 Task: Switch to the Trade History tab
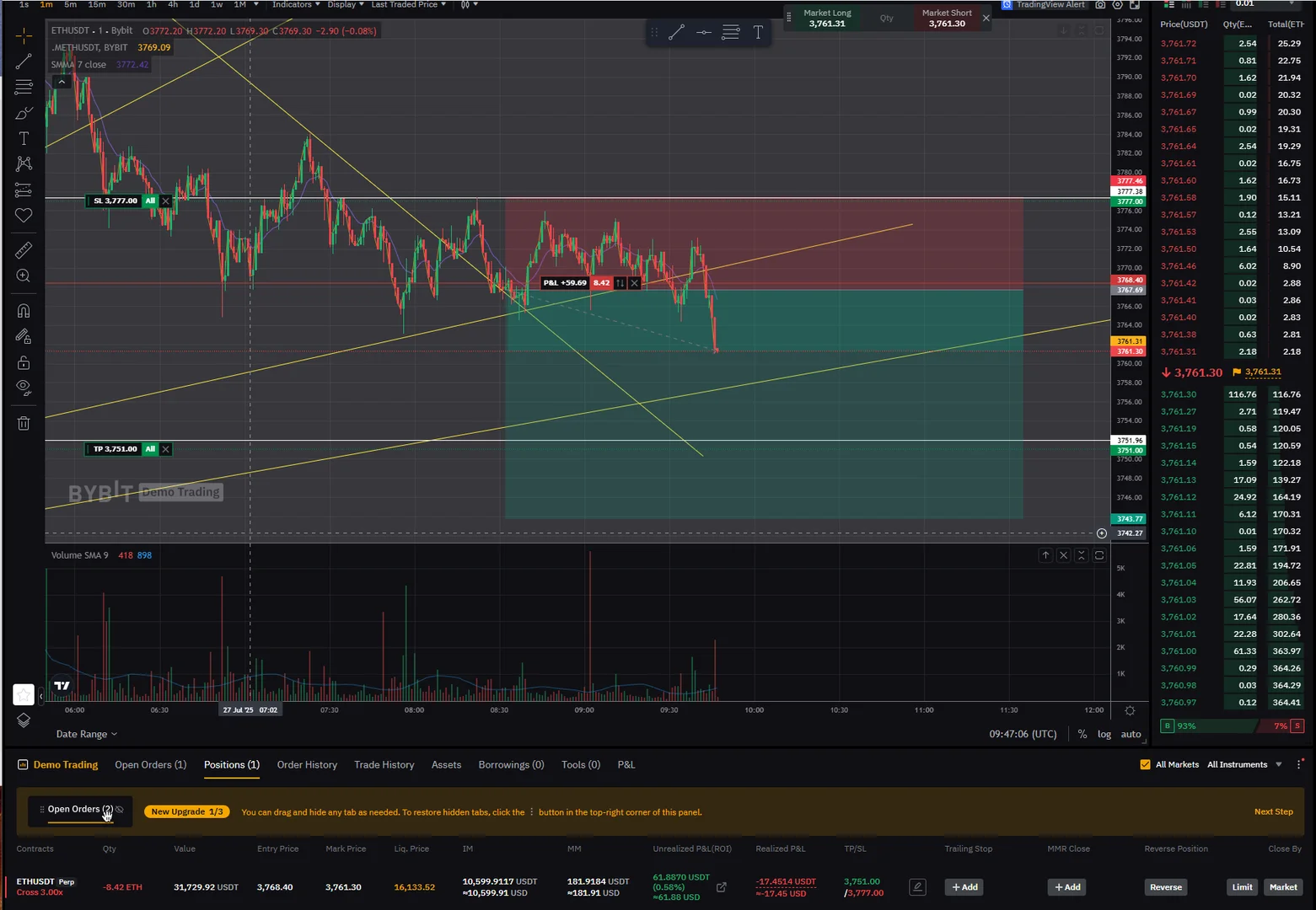(384, 765)
